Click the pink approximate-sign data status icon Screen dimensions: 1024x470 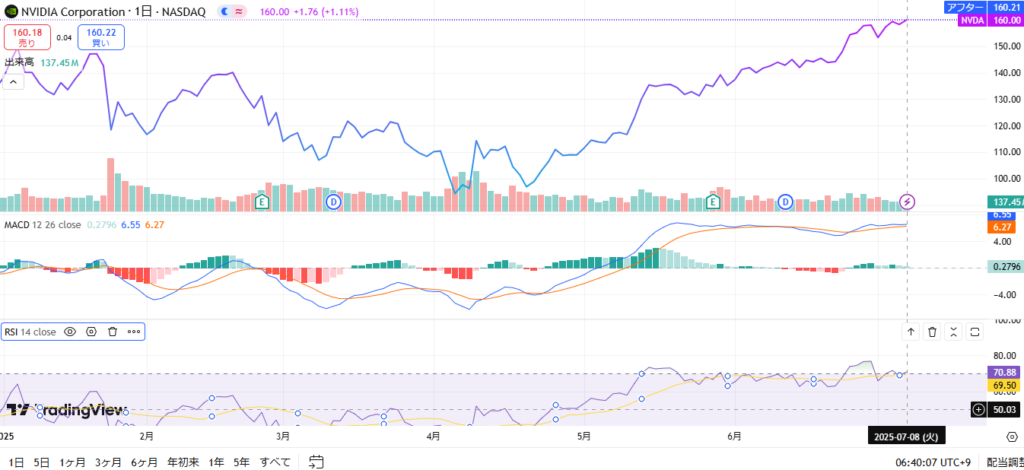tap(239, 12)
